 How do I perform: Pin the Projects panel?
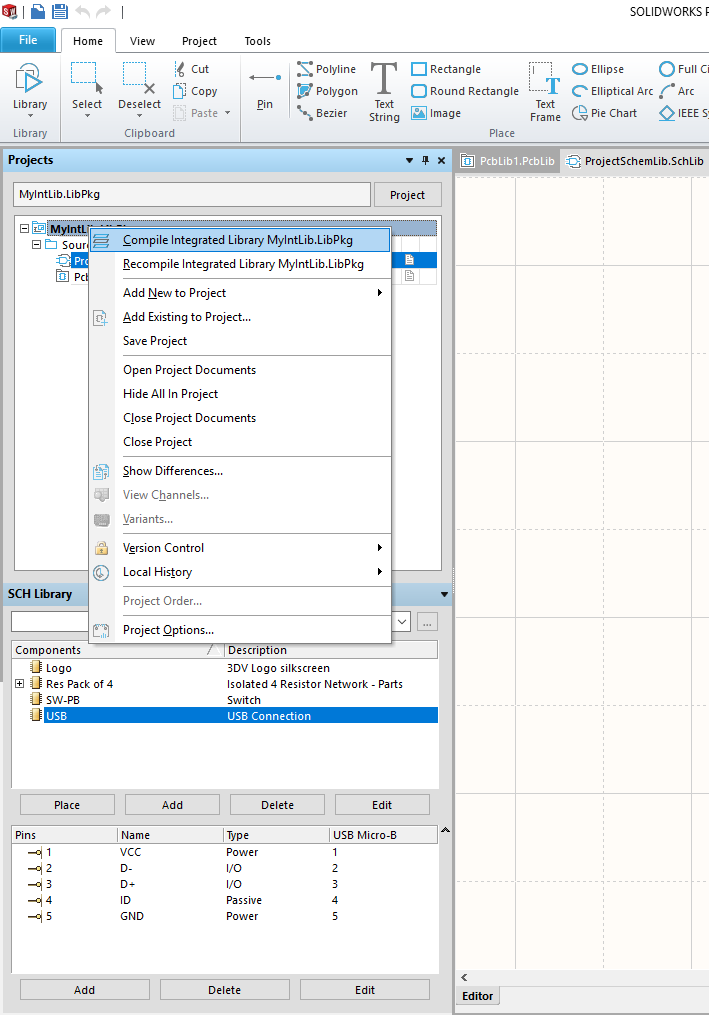[425, 160]
